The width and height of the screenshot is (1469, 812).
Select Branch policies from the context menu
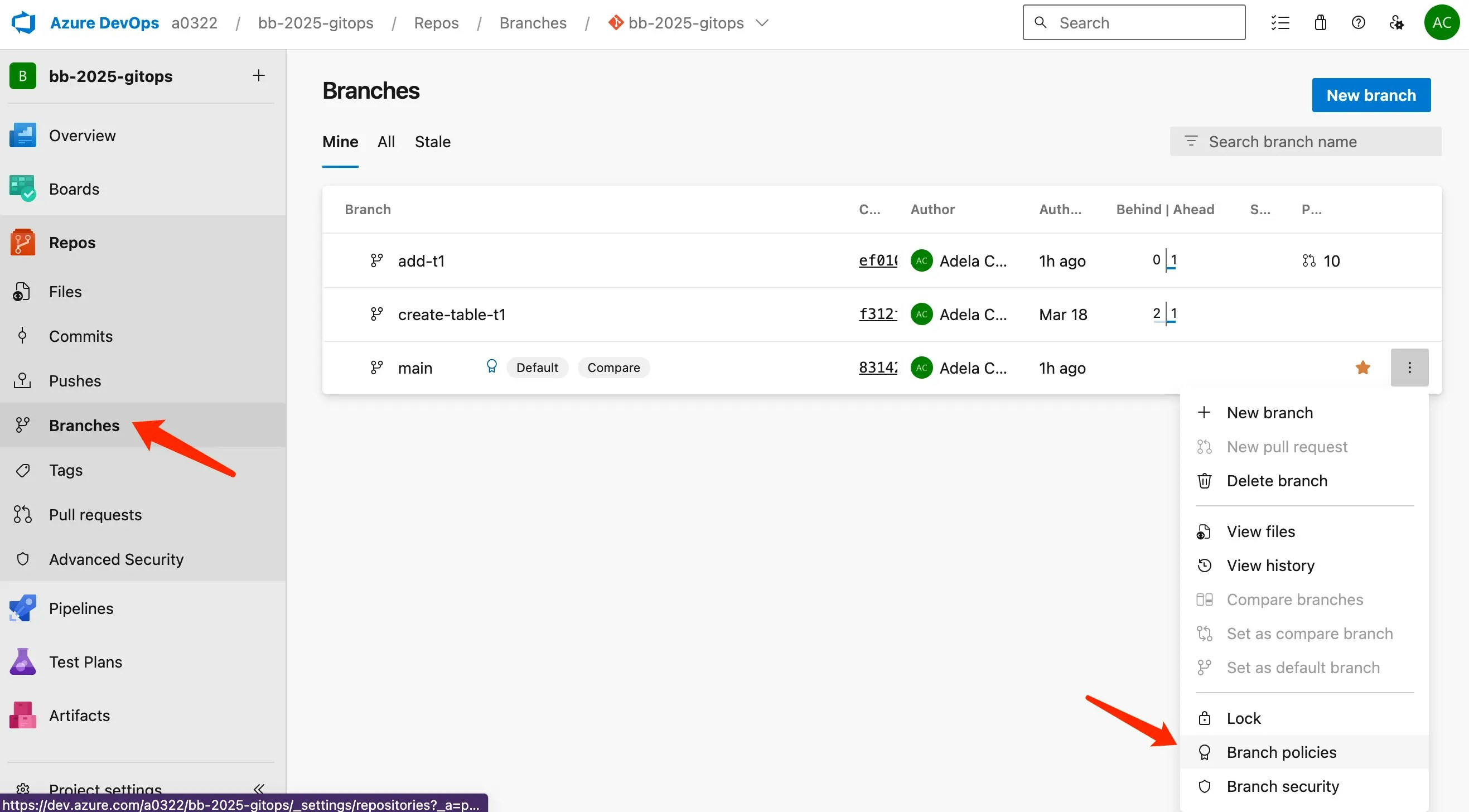pos(1281,752)
